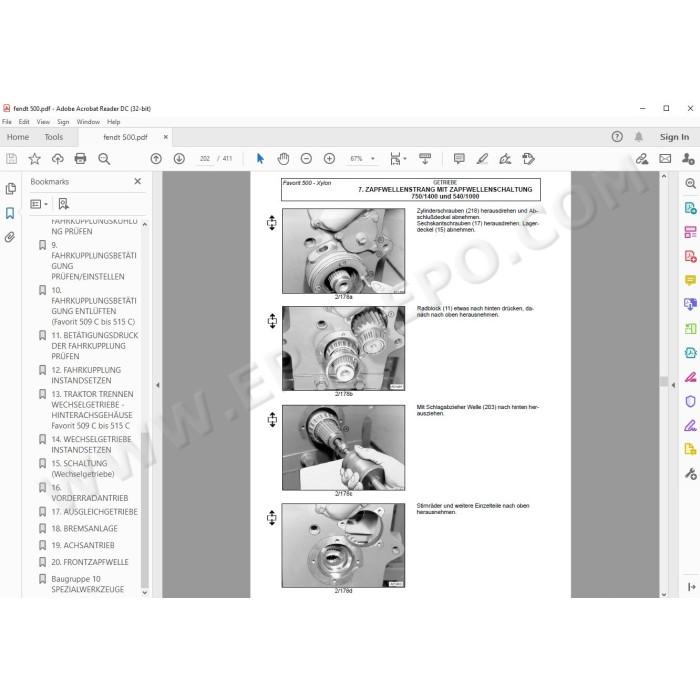The height and width of the screenshot is (700, 700).
Task: Open bookmark 15. SCHALTUNG (Wechselgetriebe)
Action: [x=83, y=468]
